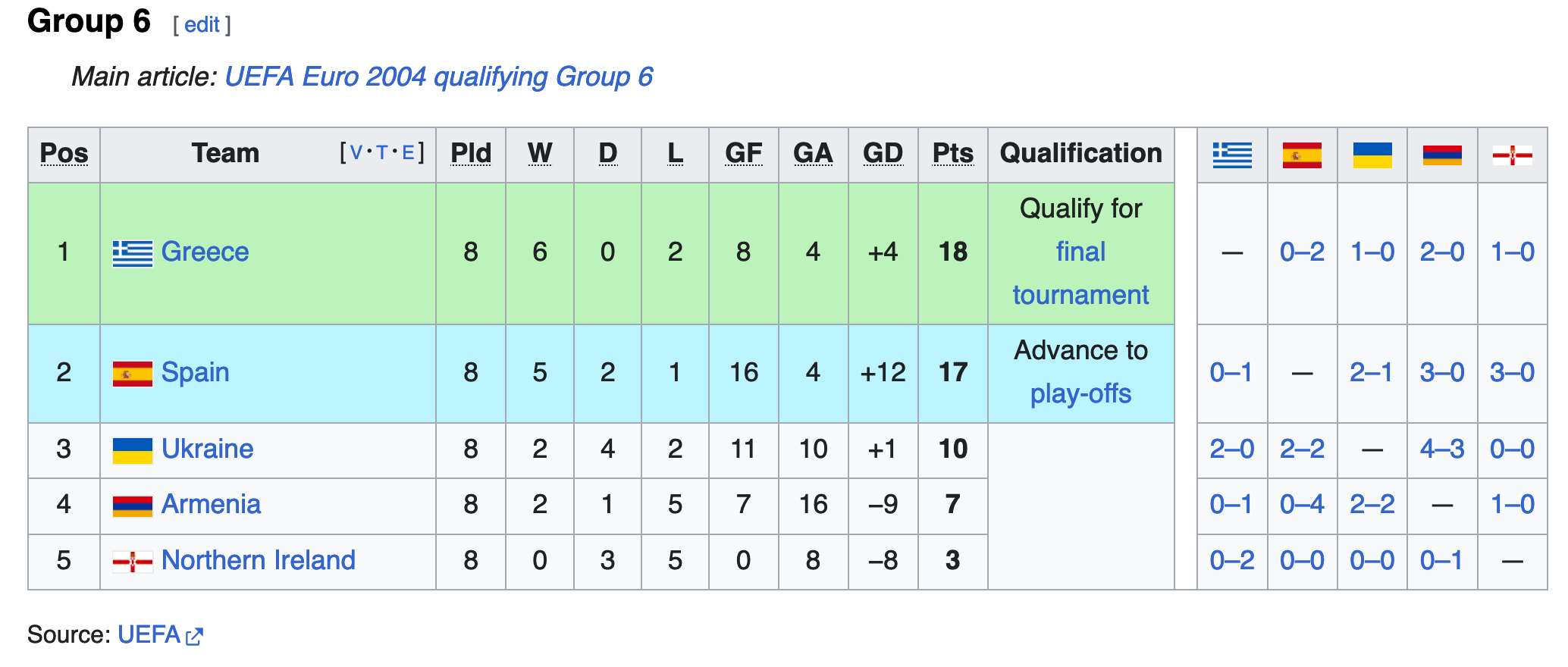
Task: Click the Spain flag beside team name
Action: point(133,374)
